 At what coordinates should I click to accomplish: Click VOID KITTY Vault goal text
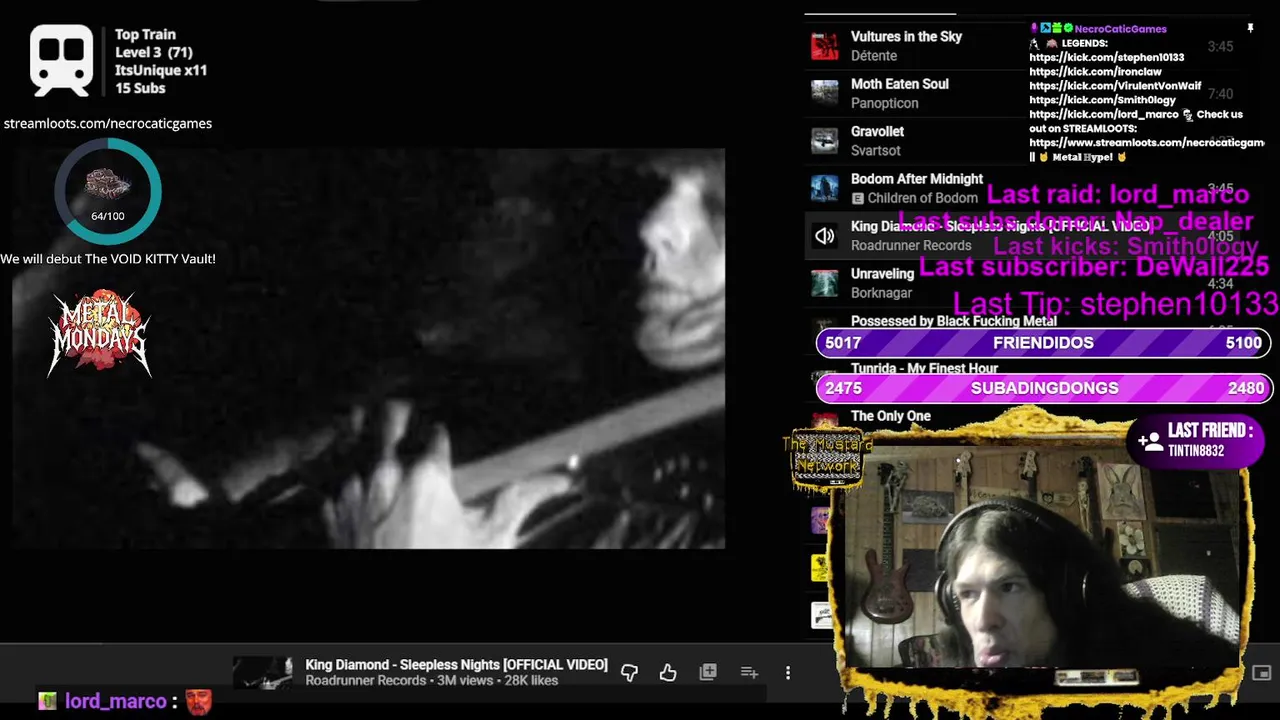click(x=108, y=259)
